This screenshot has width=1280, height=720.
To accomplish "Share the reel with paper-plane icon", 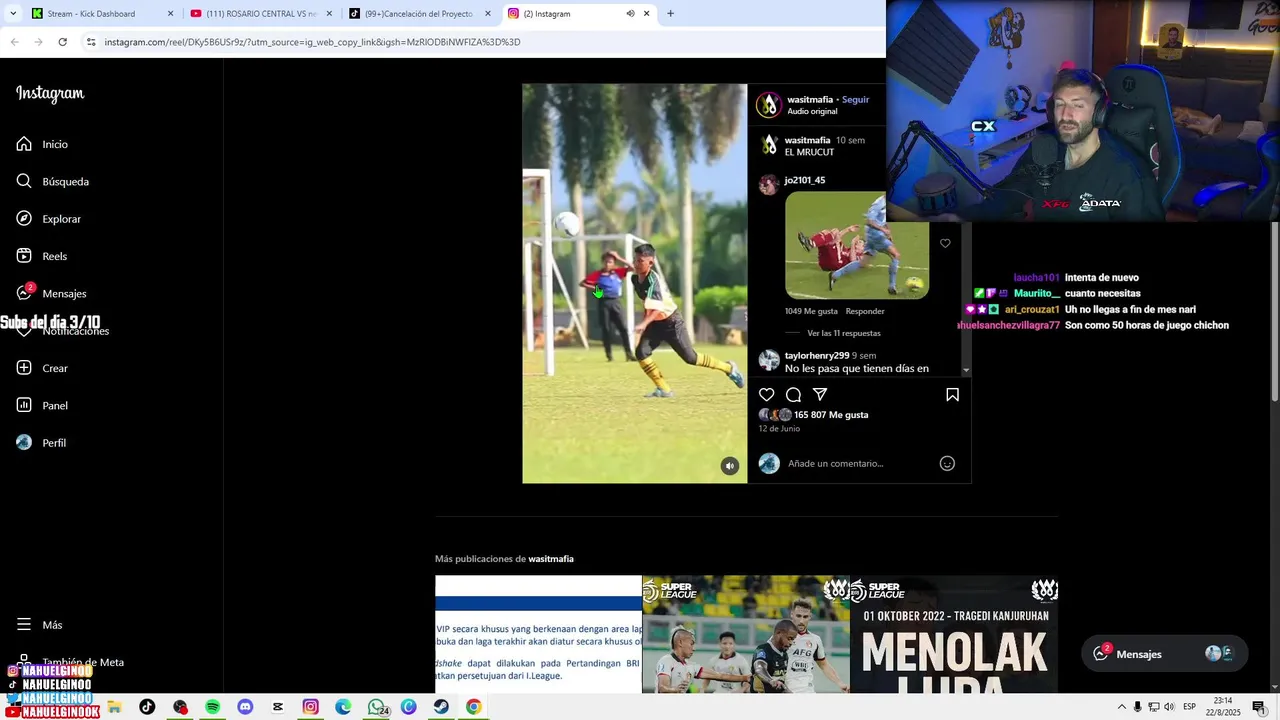I will pyautogui.click(x=820, y=395).
